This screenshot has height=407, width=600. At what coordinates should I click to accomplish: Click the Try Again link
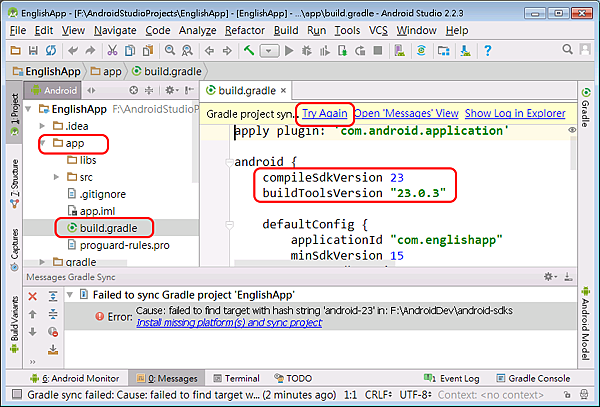(x=325, y=114)
